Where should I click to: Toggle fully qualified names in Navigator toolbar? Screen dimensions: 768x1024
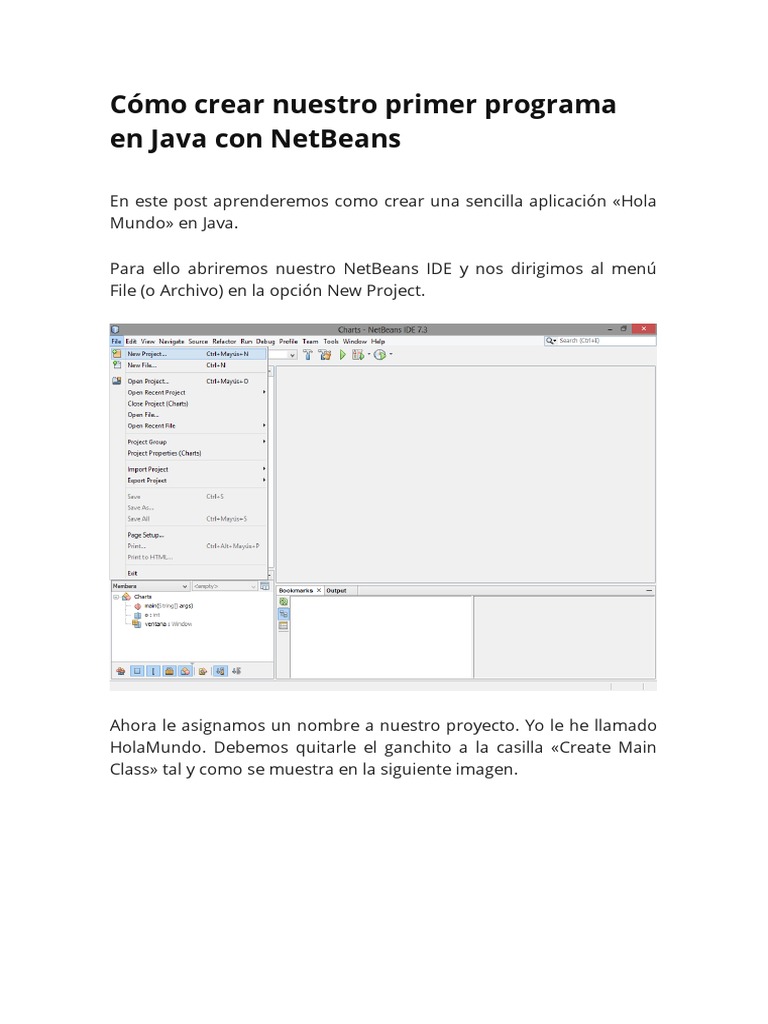click(x=203, y=671)
